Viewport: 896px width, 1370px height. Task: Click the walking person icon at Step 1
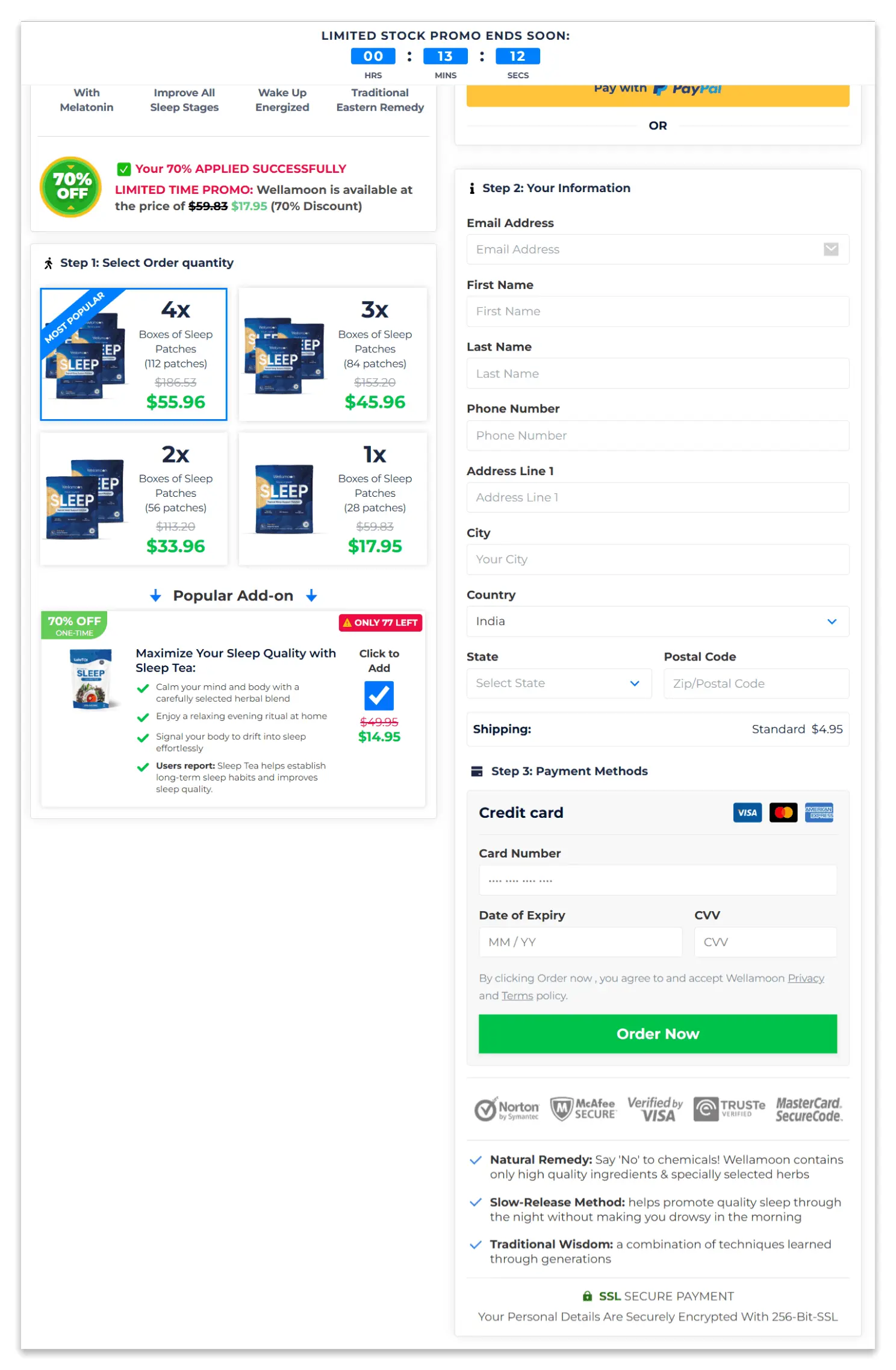coord(49,263)
